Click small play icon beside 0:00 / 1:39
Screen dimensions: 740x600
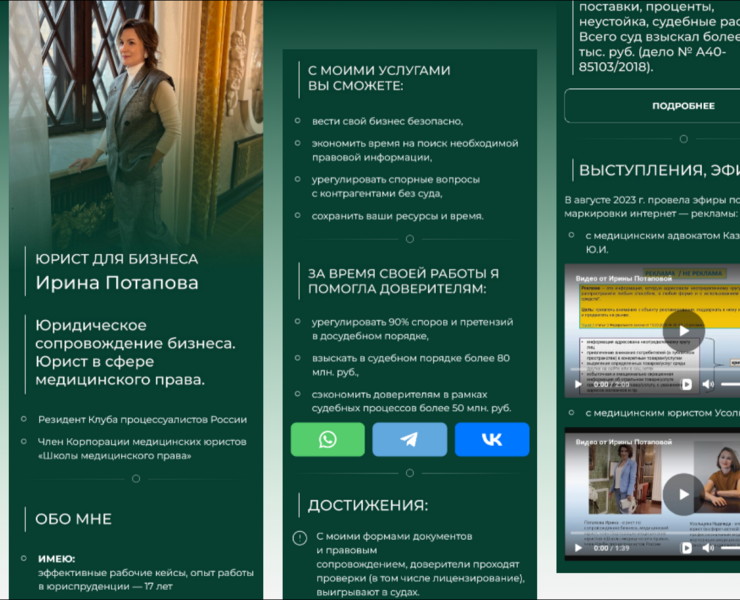tap(578, 548)
